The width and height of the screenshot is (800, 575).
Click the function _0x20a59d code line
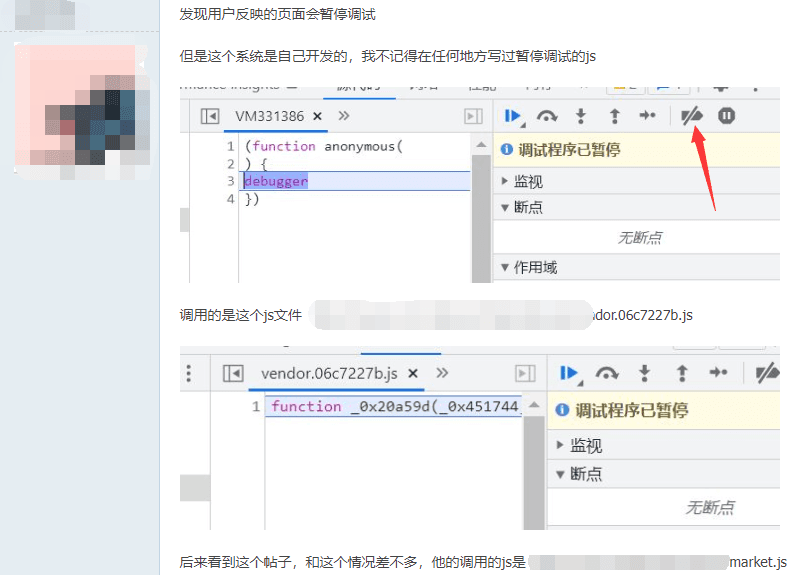tap(394, 406)
